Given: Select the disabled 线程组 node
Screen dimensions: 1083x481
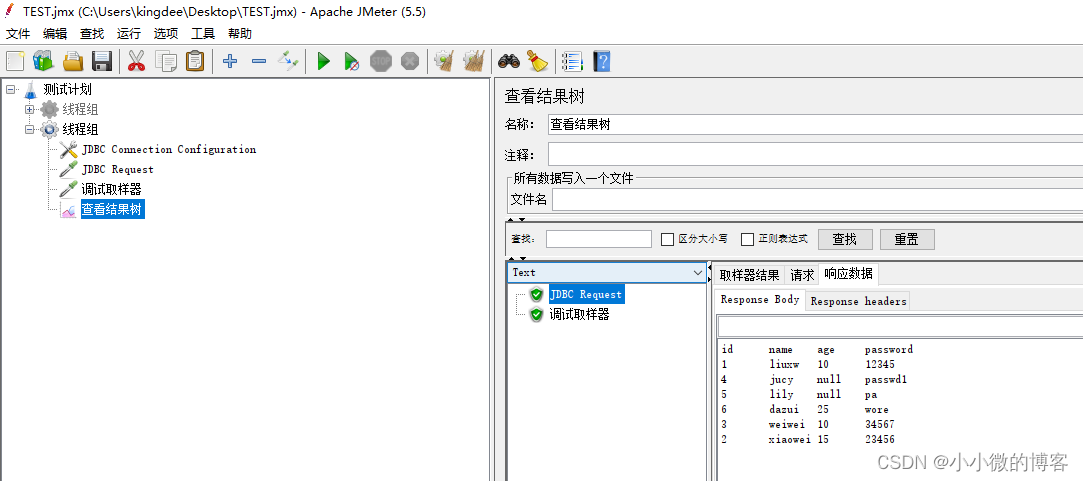Looking at the screenshot, I should click(x=80, y=109).
